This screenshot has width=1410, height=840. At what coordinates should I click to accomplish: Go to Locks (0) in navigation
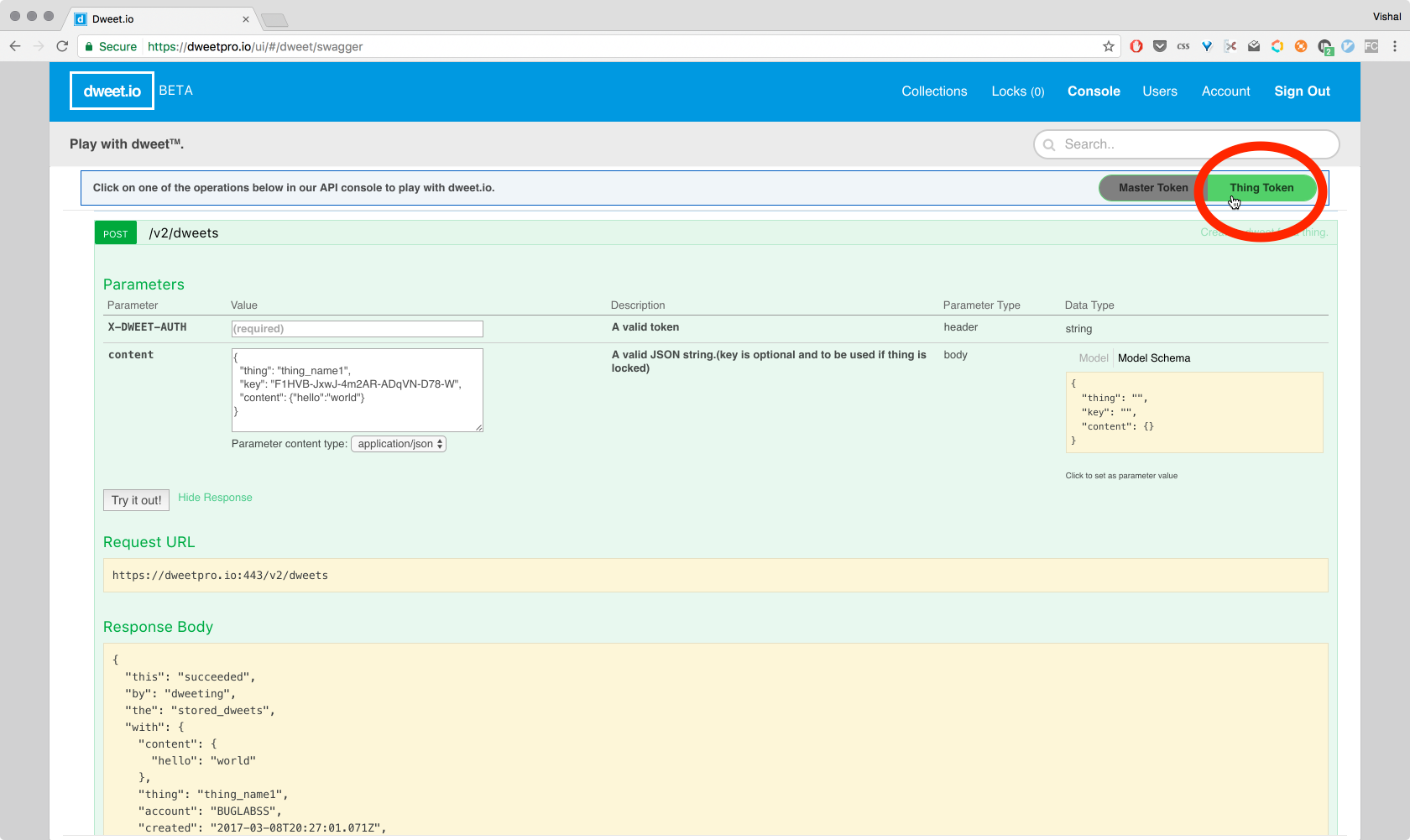(1018, 91)
